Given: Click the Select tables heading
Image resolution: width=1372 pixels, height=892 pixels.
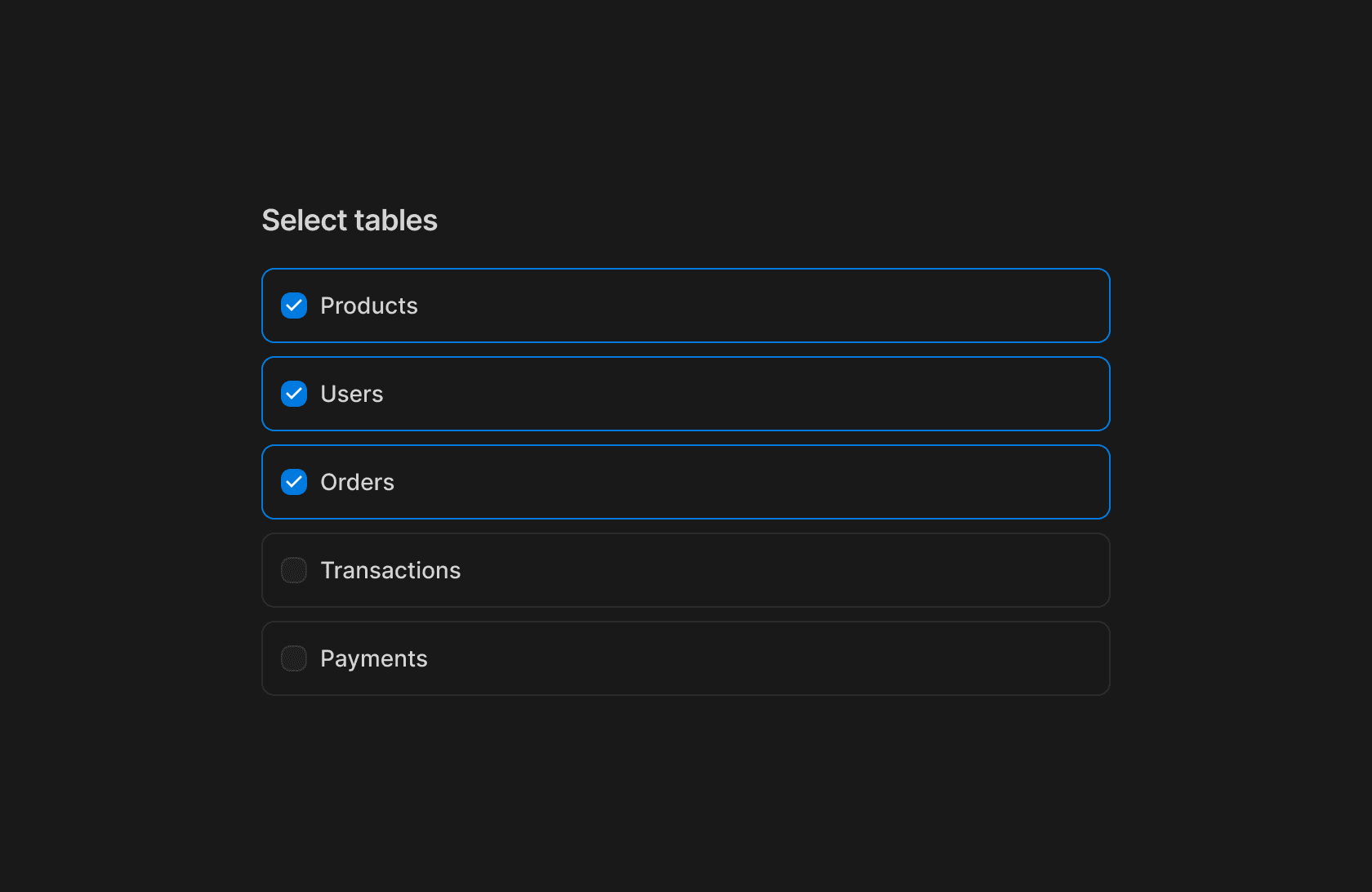Looking at the screenshot, I should (x=350, y=220).
